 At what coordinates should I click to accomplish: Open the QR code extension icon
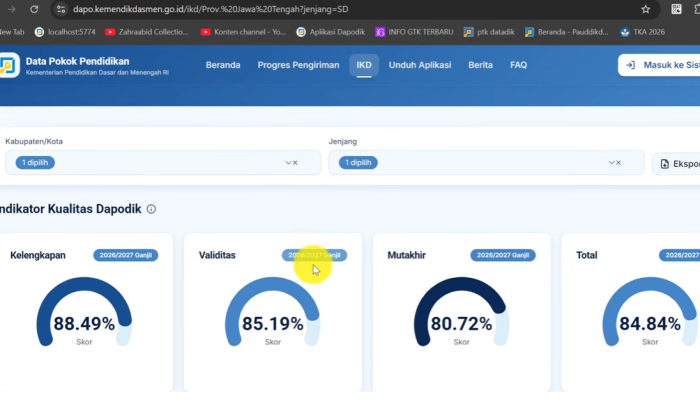pos(676,9)
